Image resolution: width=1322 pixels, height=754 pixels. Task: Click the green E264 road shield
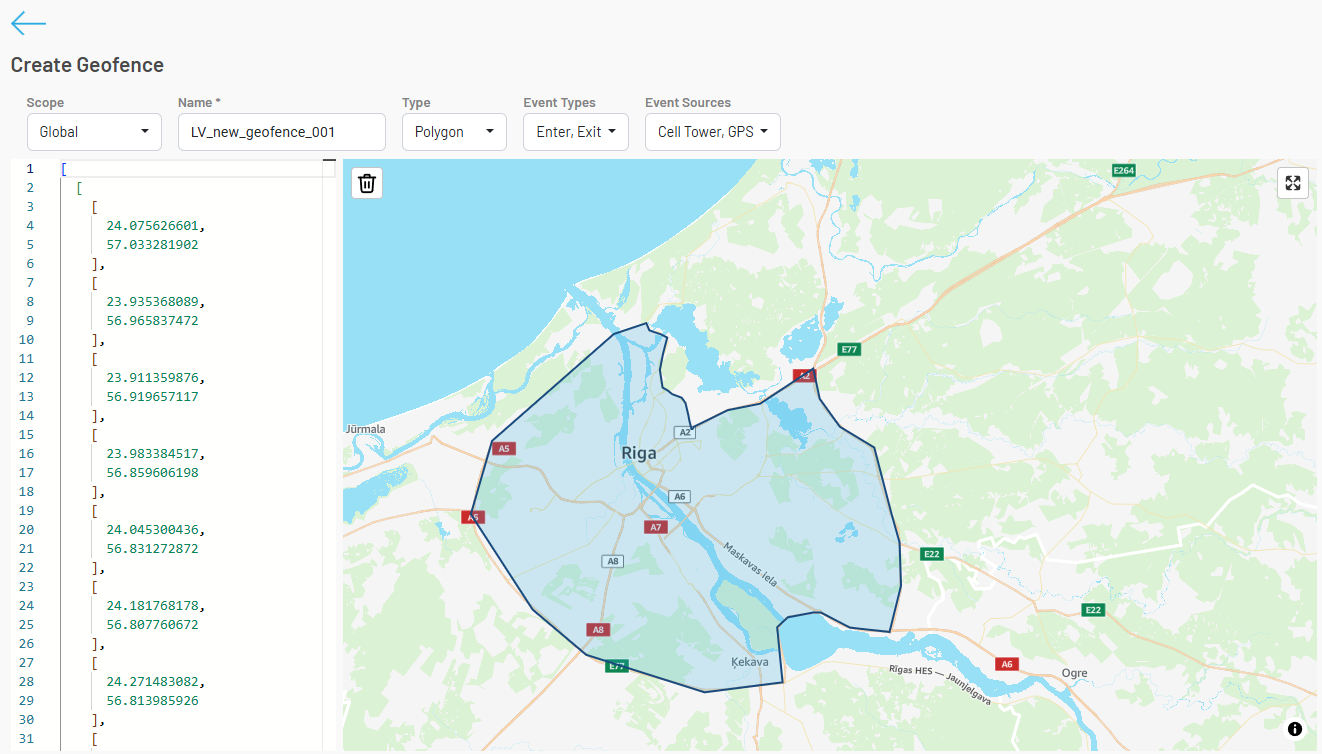click(x=1124, y=171)
